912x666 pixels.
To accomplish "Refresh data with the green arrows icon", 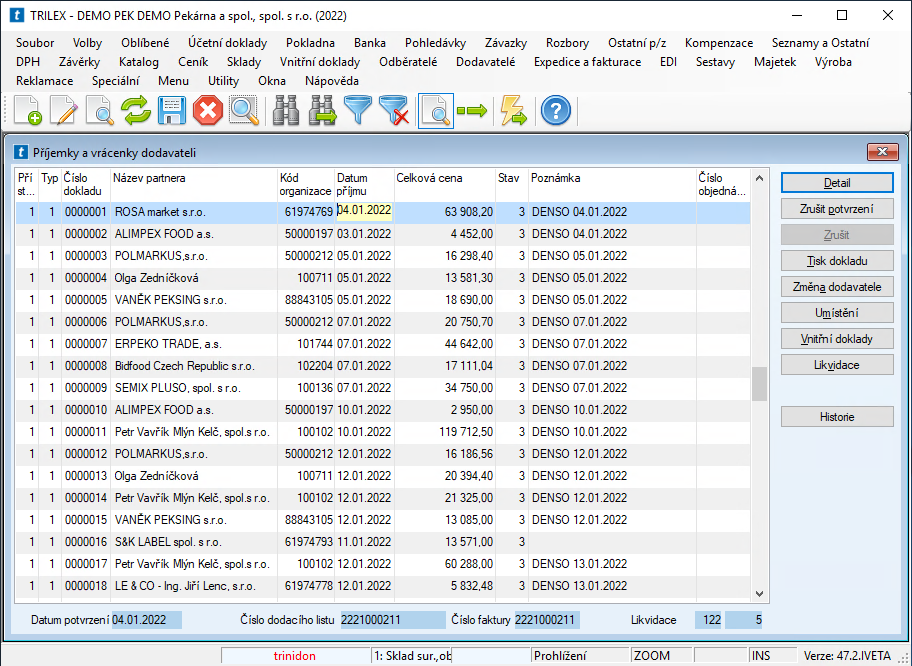I will [136, 110].
